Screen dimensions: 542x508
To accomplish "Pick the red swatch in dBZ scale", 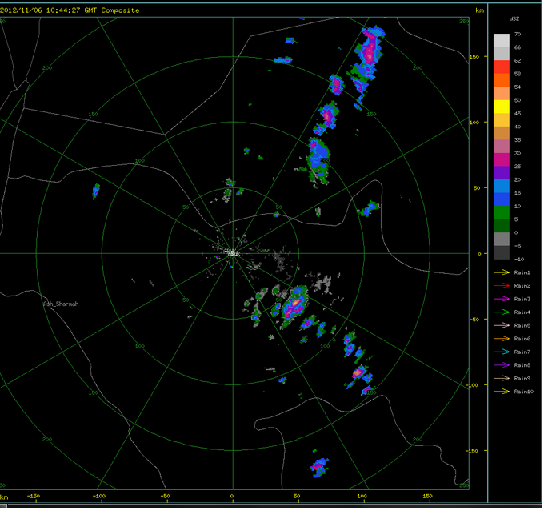I will point(502,67).
